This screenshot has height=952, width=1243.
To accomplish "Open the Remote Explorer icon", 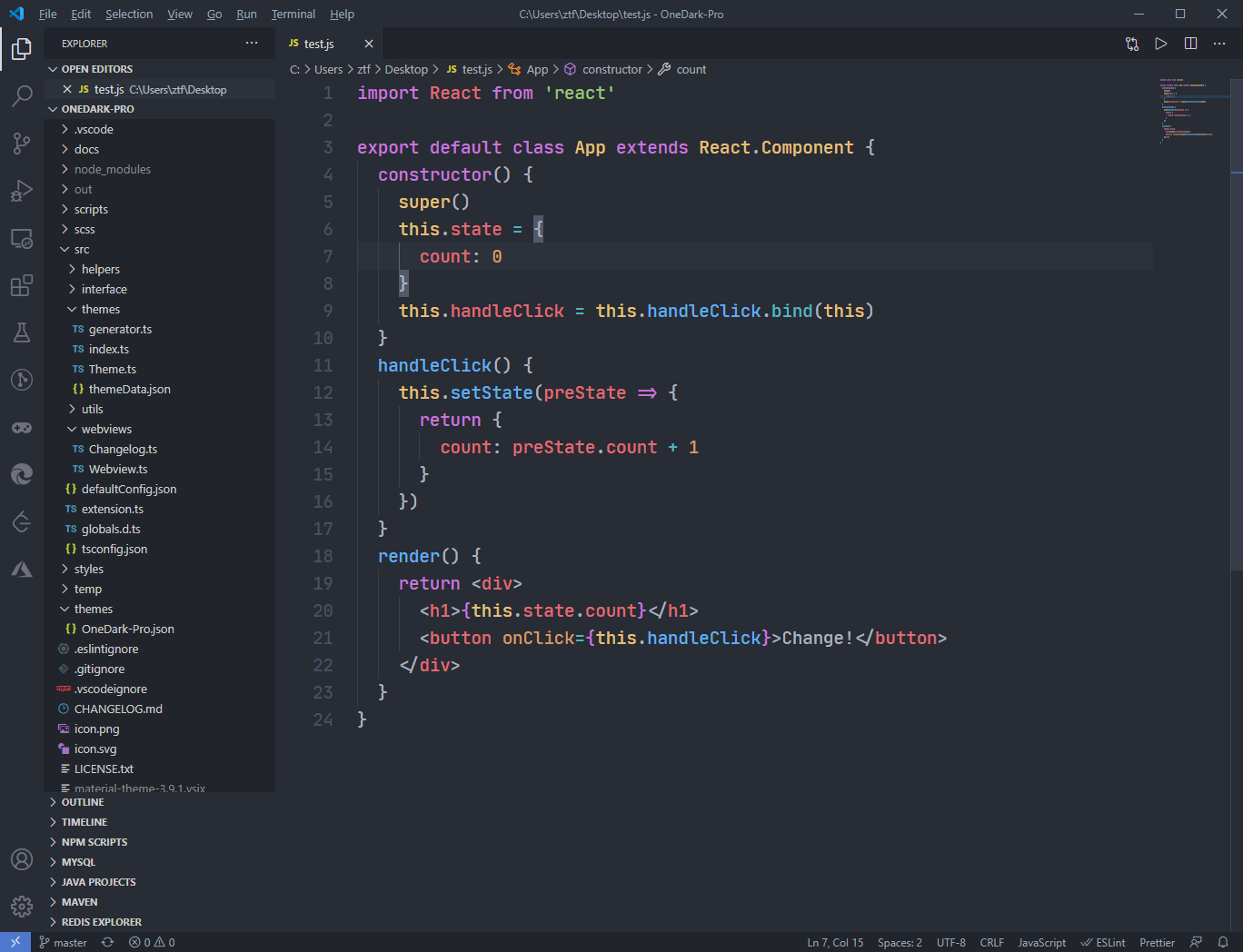I will 22,238.
